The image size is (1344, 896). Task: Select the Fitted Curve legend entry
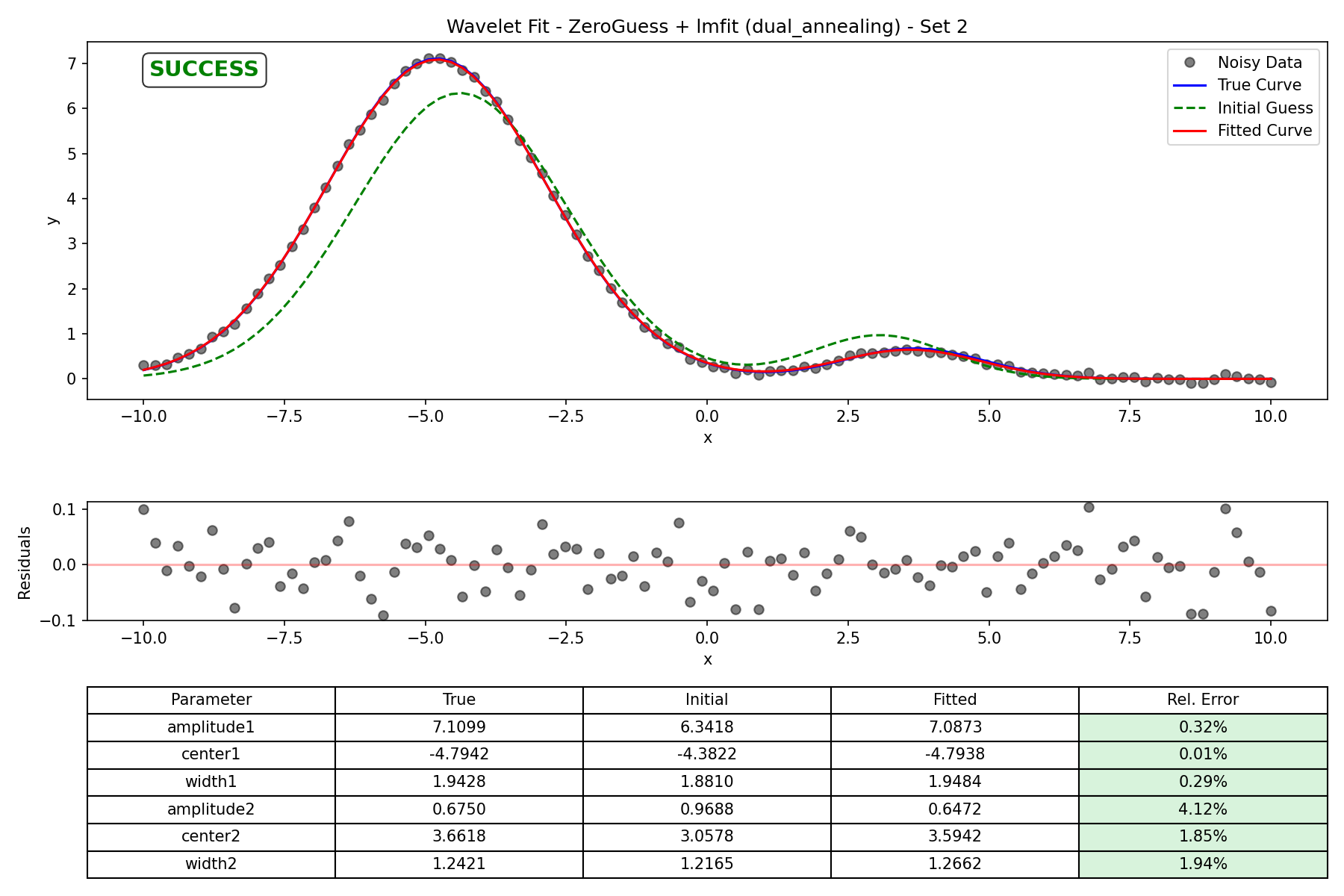[x=1244, y=131]
